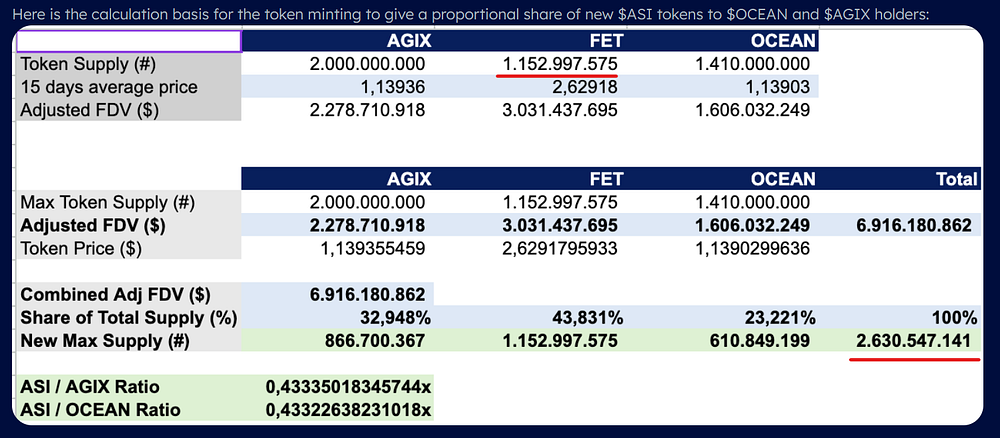Select the 15 days average price label

[x=128, y=87]
